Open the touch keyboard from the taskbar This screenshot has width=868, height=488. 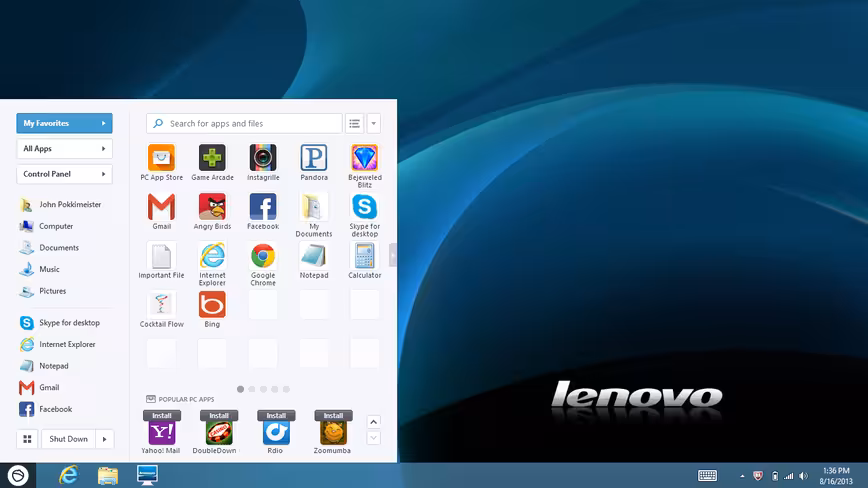(x=707, y=475)
